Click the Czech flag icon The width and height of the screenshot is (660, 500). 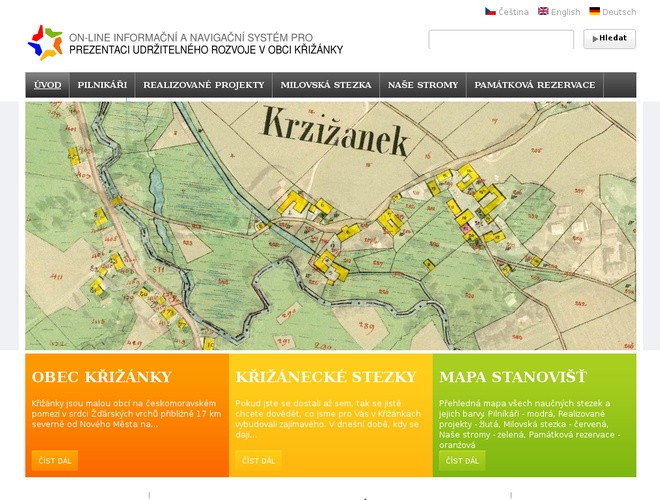(x=490, y=12)
